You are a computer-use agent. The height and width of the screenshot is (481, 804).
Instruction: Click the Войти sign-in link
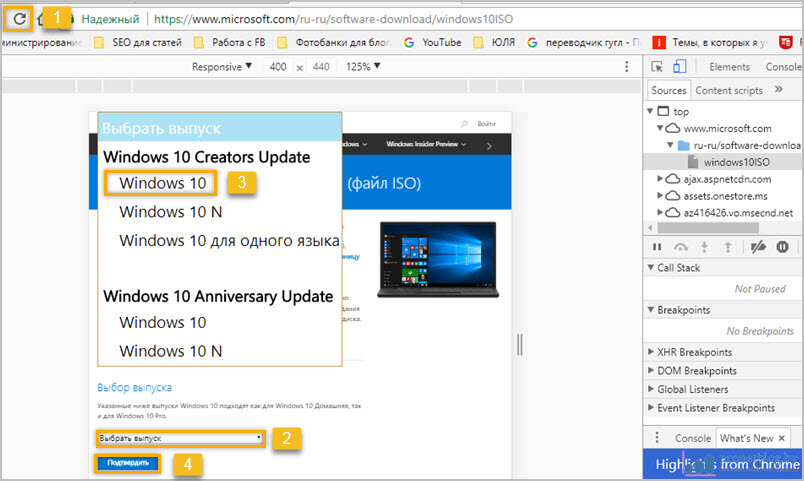(487, 124)
